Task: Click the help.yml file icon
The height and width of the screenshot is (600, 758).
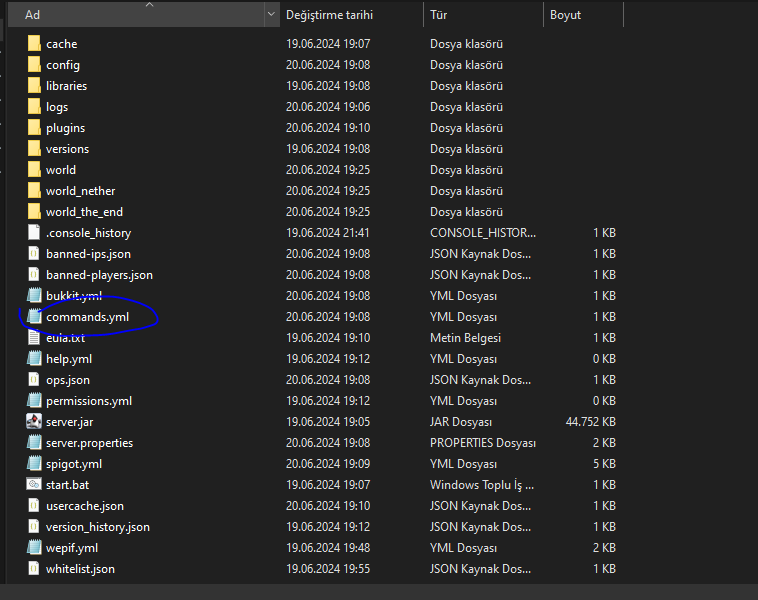Action: pos(34,359)
